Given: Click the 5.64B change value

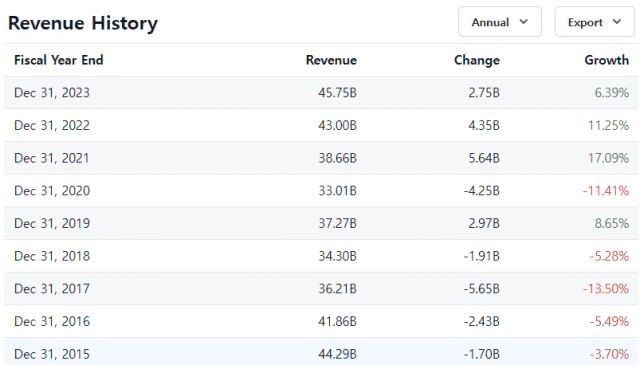Looking at the screenshot, I should tap(484, 158).
